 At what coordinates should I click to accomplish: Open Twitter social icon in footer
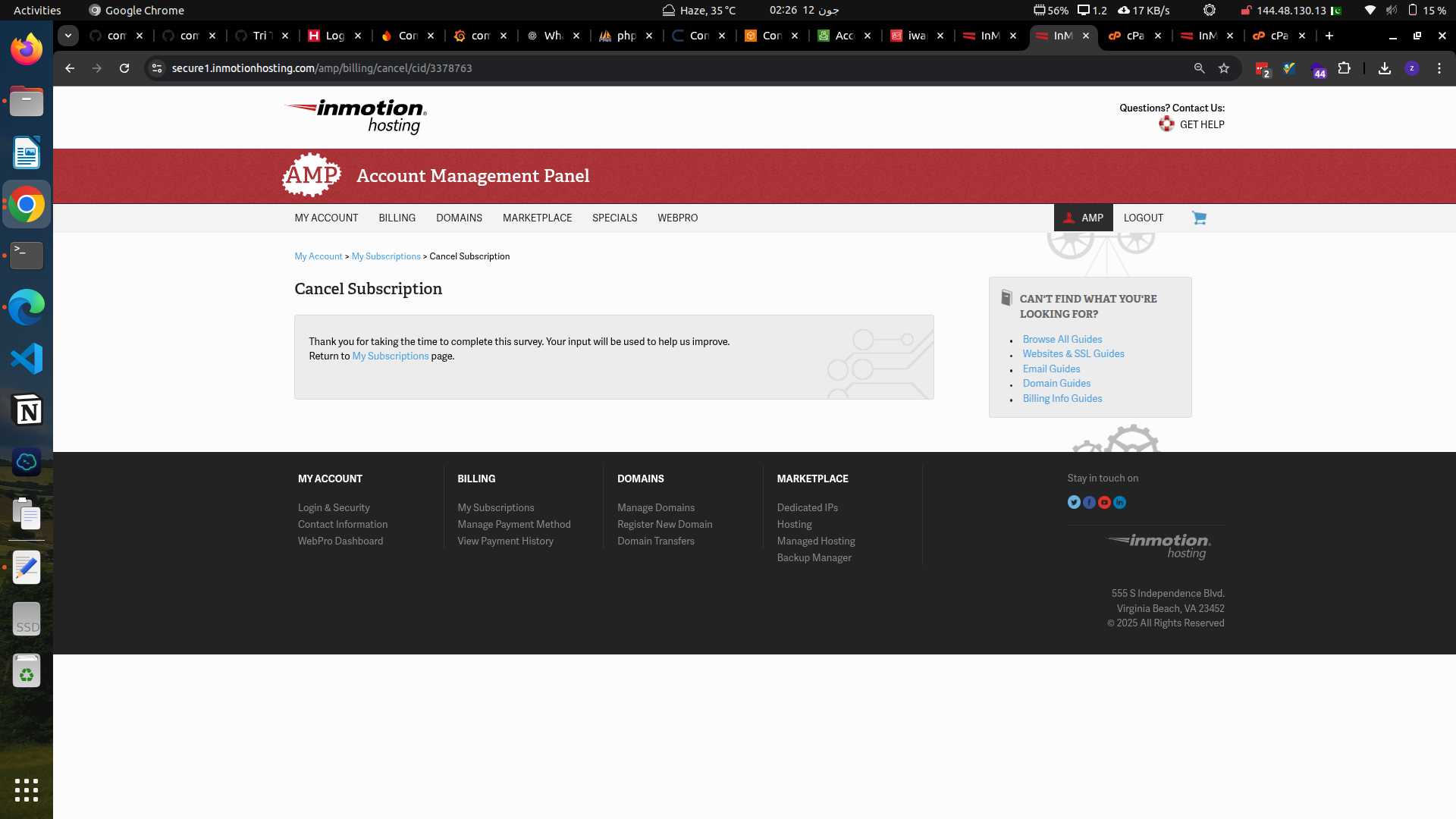coord(1074,502)
